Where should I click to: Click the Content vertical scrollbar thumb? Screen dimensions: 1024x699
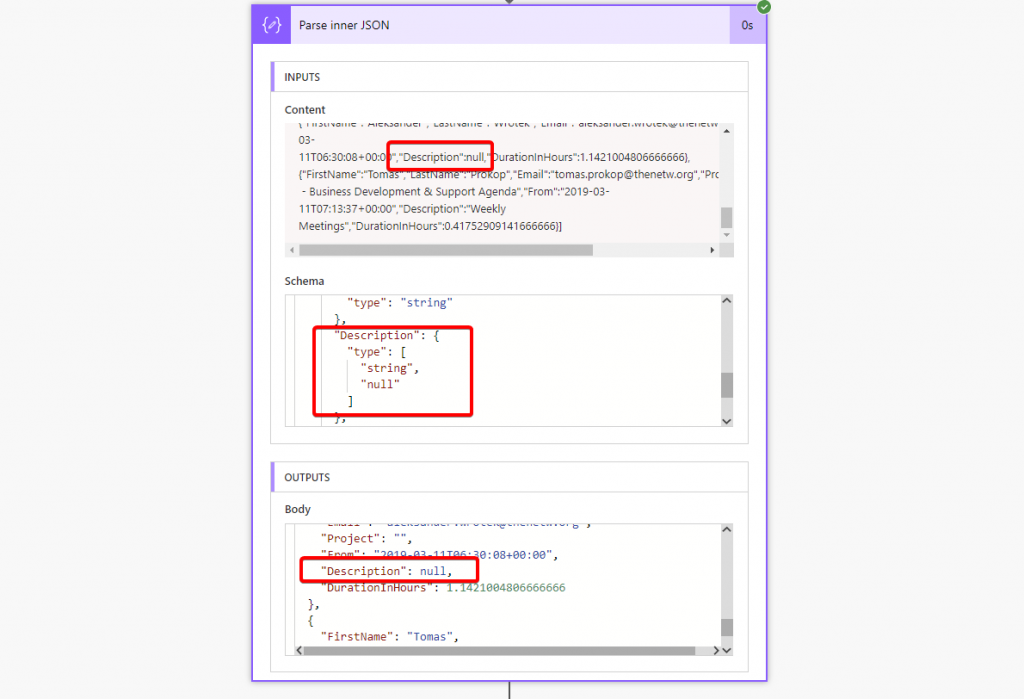(726, 217)
